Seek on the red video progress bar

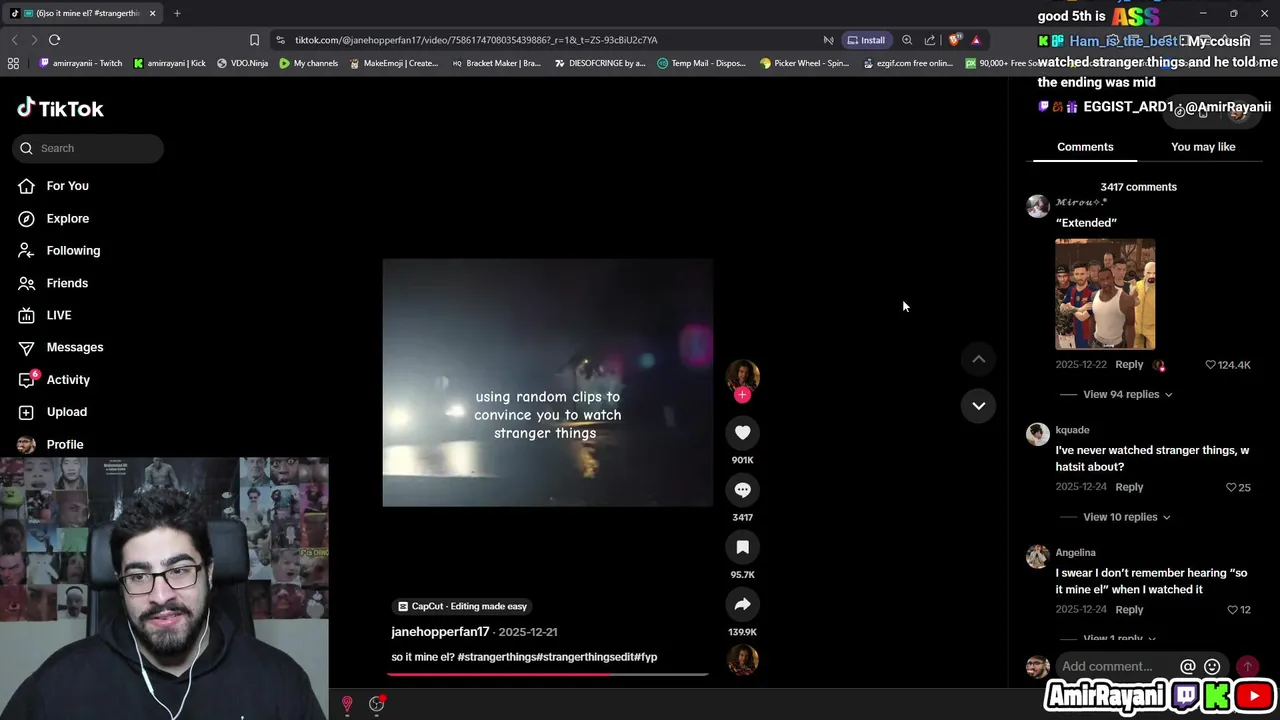pos(548,674)
